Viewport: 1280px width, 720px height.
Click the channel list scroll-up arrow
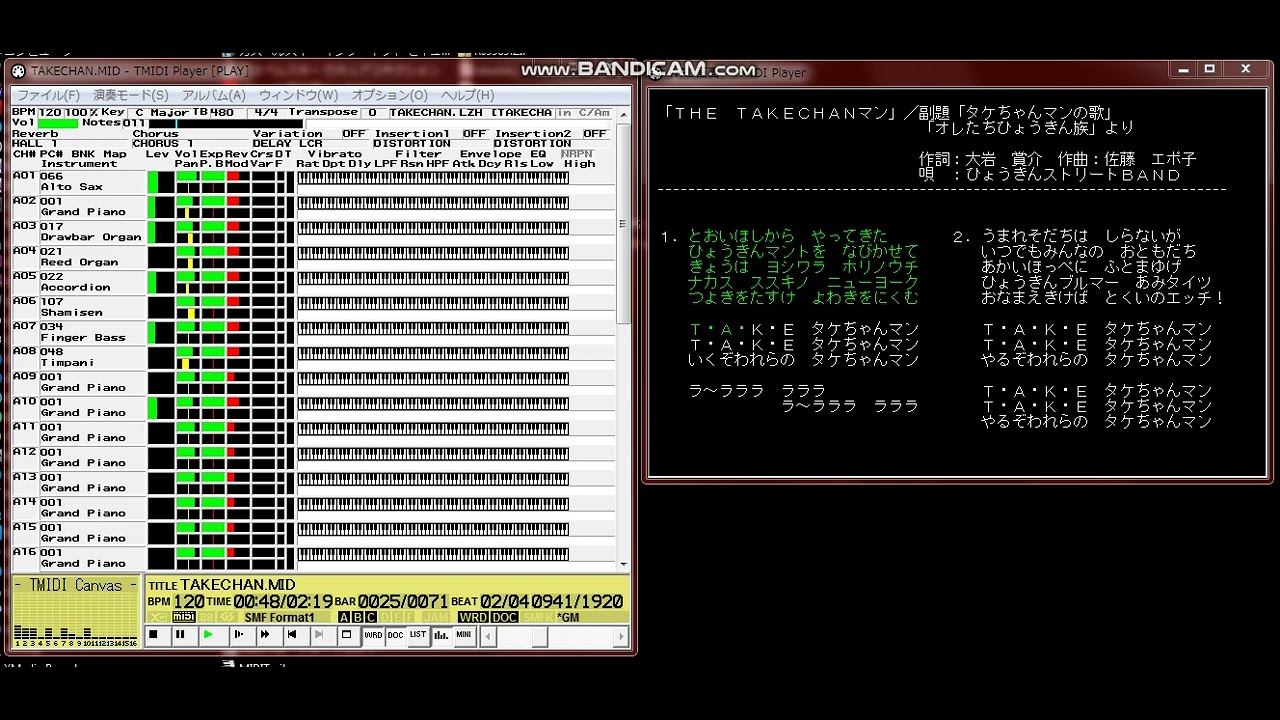[x=623, y=114]
